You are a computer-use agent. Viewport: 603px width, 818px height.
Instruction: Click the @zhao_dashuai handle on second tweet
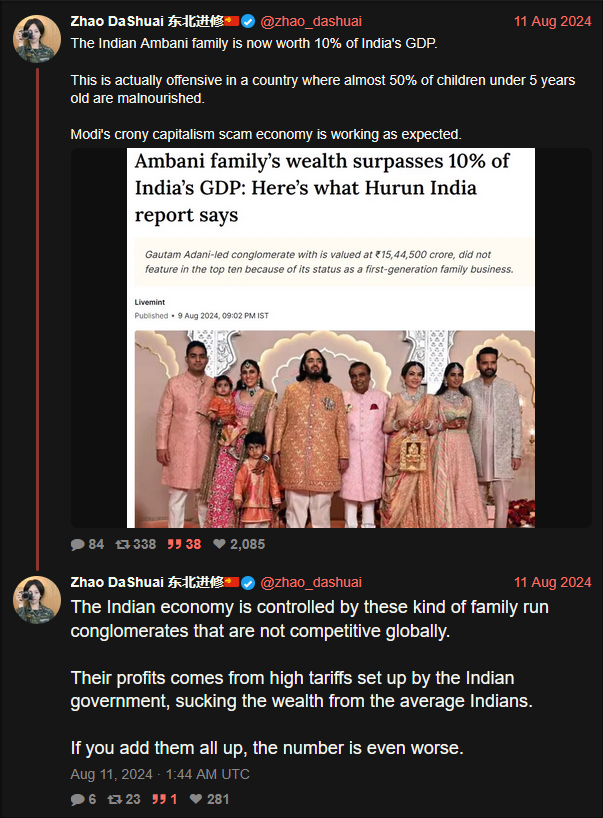(311, 583)
